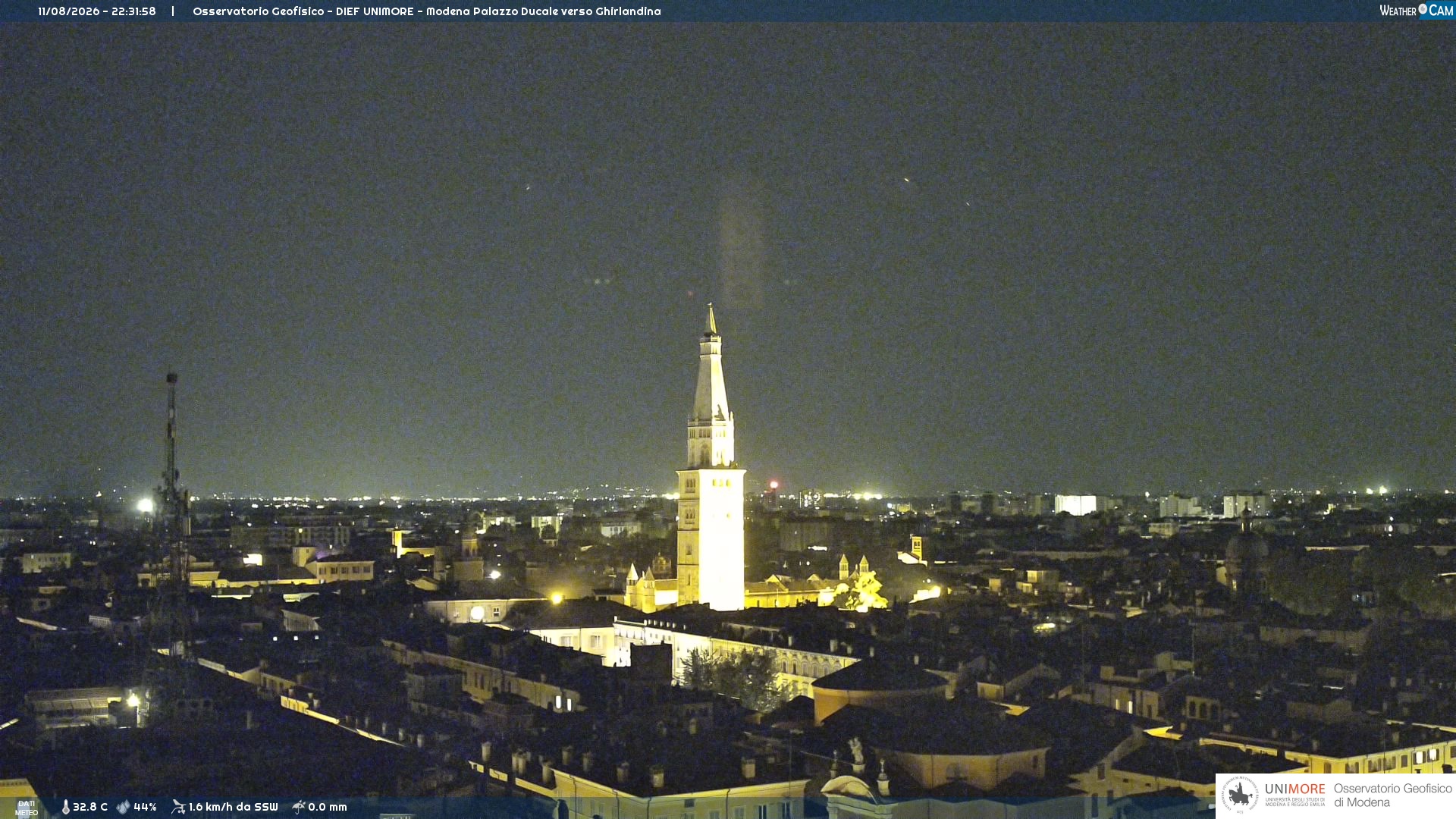The width and height of the screenshot is (1456, 819).
Task: Click the Osservatorio Geofisico - DIEF UNIMORE title
Action: click(x=303, y=11)
